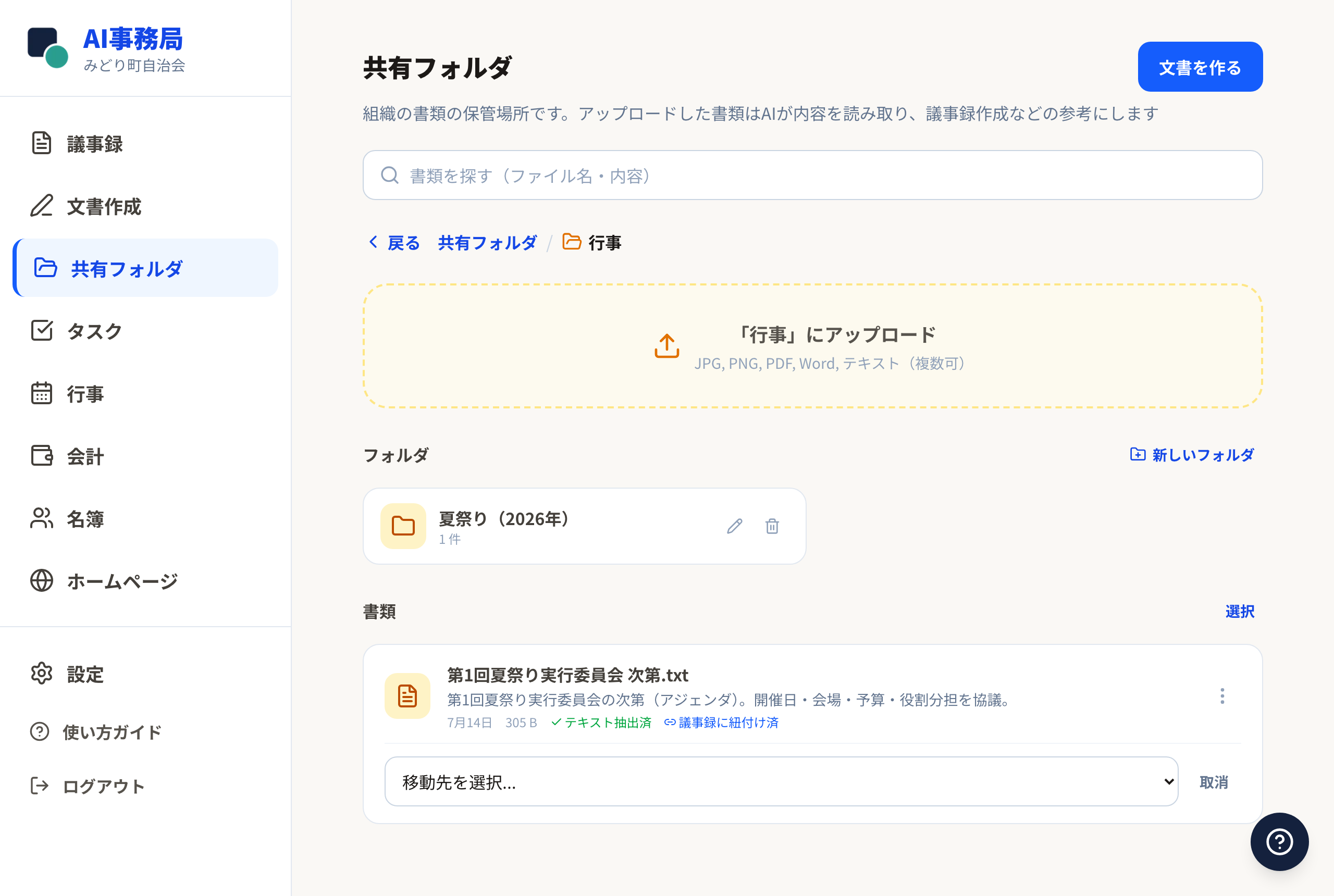Open タスク in the sidebar

coord(145,331)
